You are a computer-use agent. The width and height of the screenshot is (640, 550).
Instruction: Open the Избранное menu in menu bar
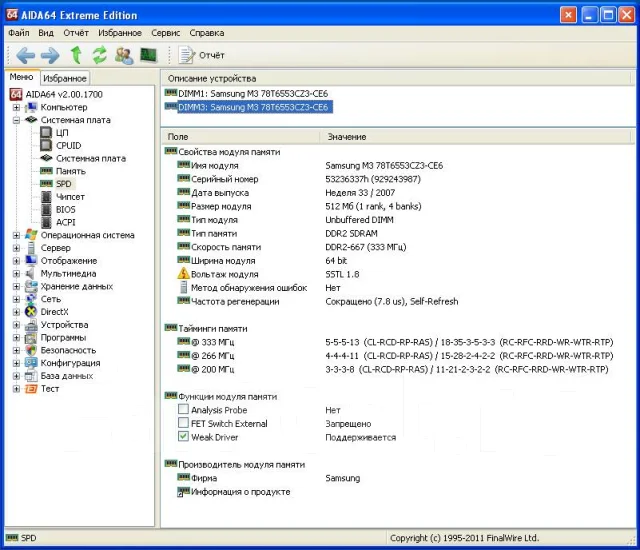pyautogui.click(x=120, y=33)
